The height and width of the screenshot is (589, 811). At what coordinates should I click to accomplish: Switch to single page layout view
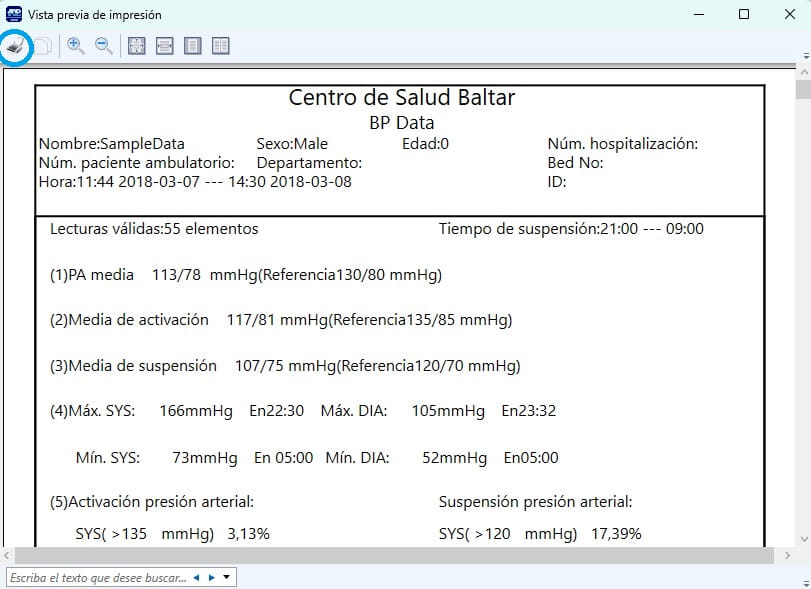193,45
